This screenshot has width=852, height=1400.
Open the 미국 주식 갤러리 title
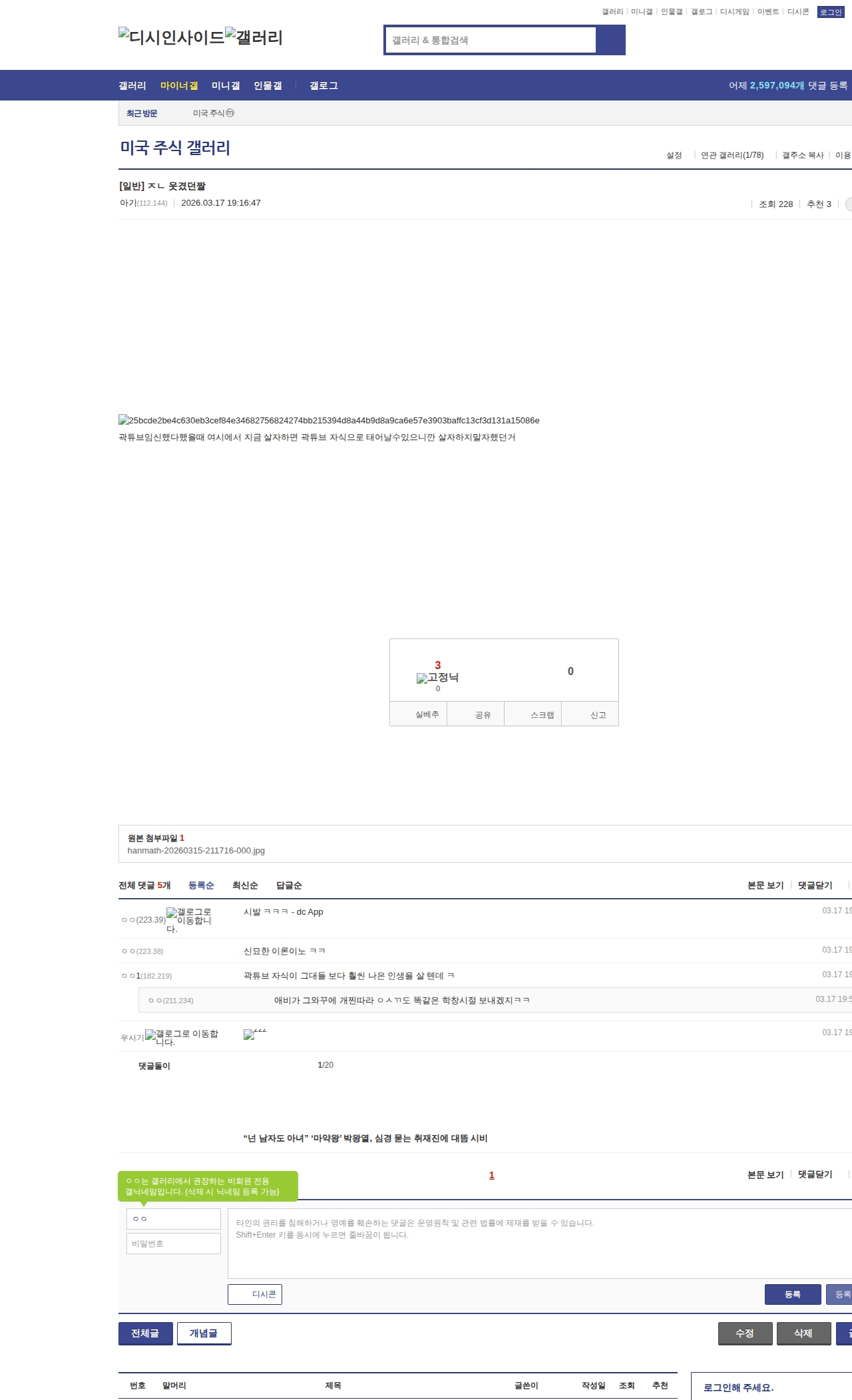pos(175,148)
